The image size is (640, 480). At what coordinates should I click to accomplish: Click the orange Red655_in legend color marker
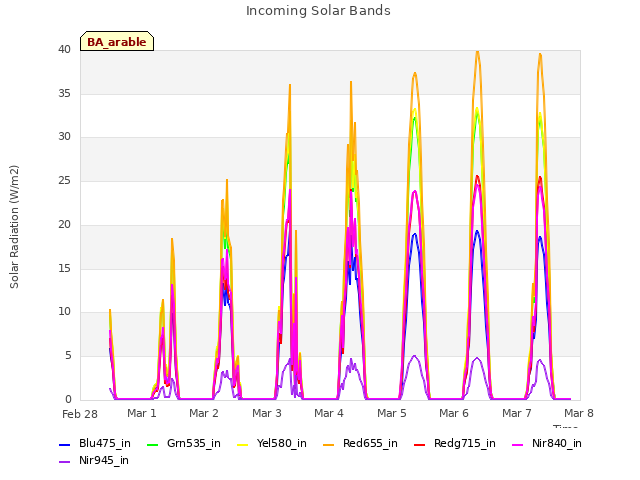[x=328, y=444]
